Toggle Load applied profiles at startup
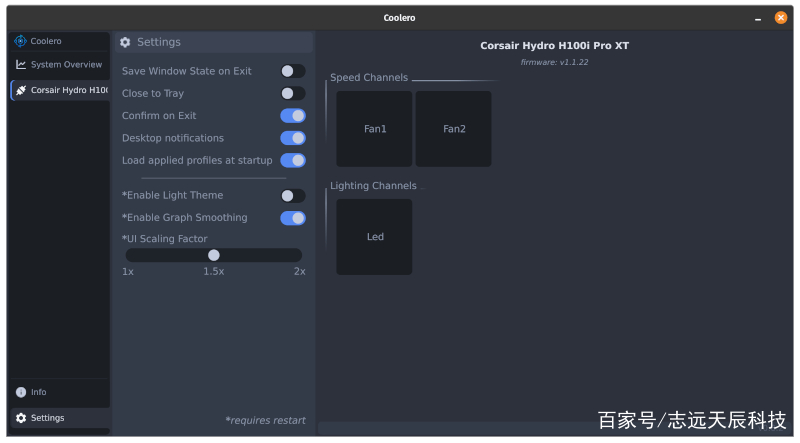This screenshot has width=800, height=443. click(293, 160)
